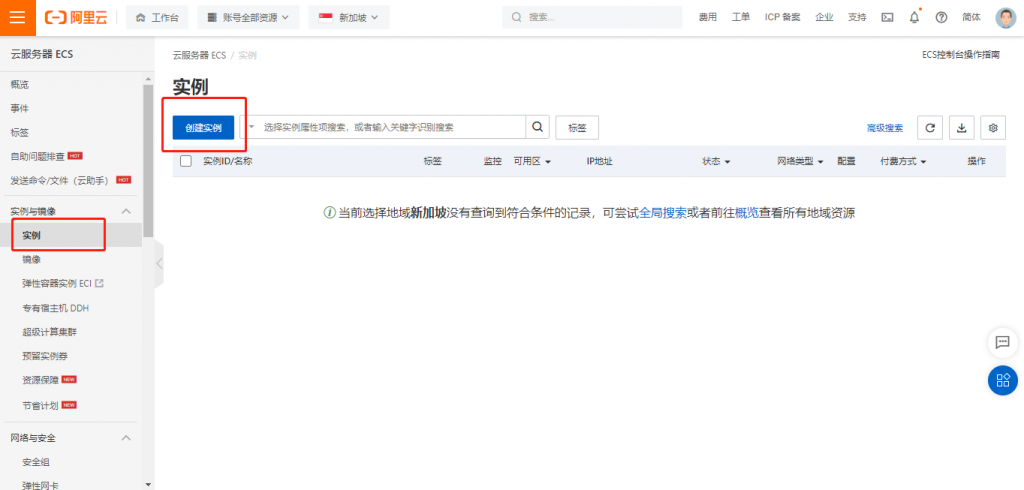Open the help question mark icon

pyautogui.click(x=941, y=18)
